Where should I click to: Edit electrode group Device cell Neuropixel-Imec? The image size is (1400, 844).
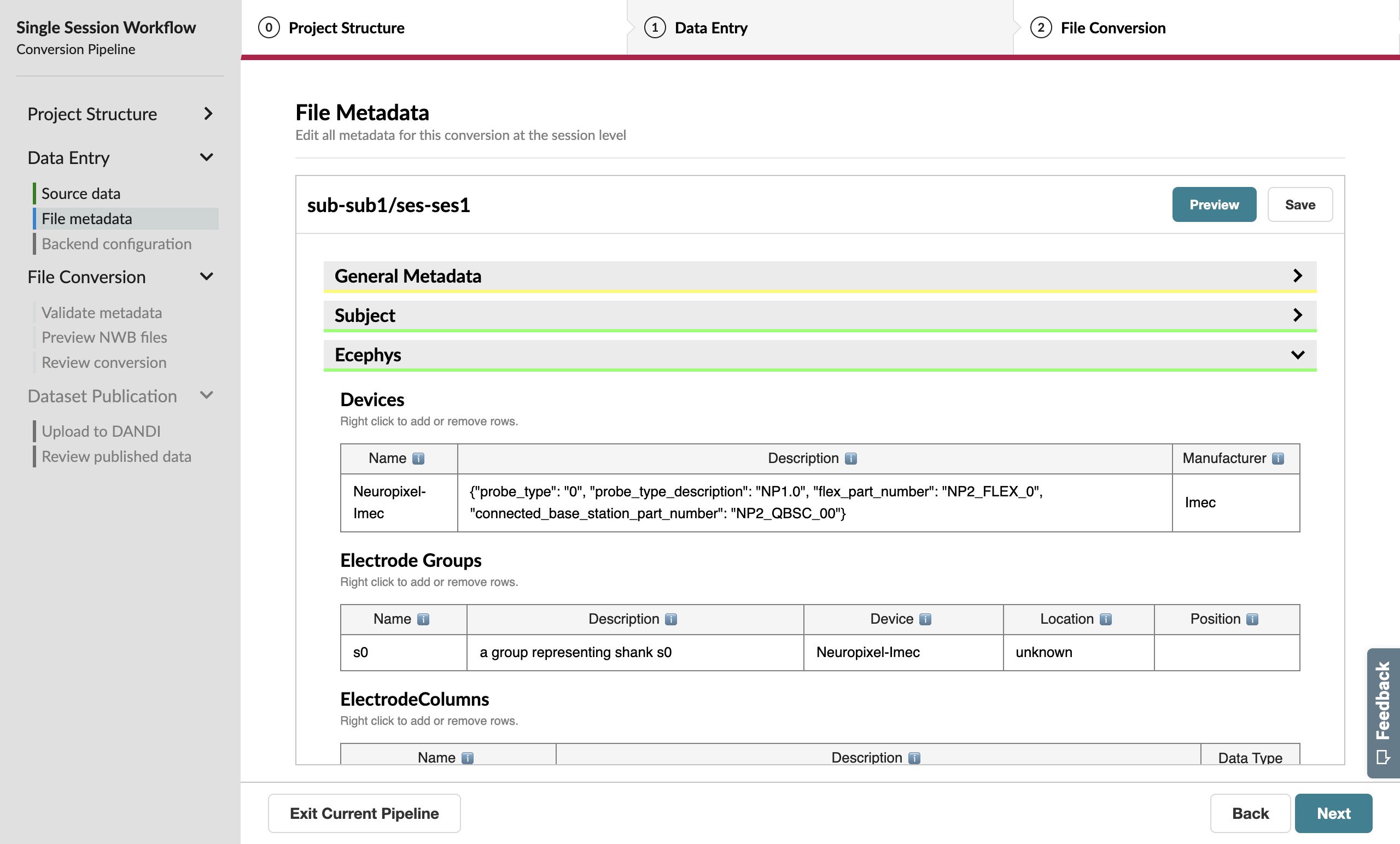point(903,653)
